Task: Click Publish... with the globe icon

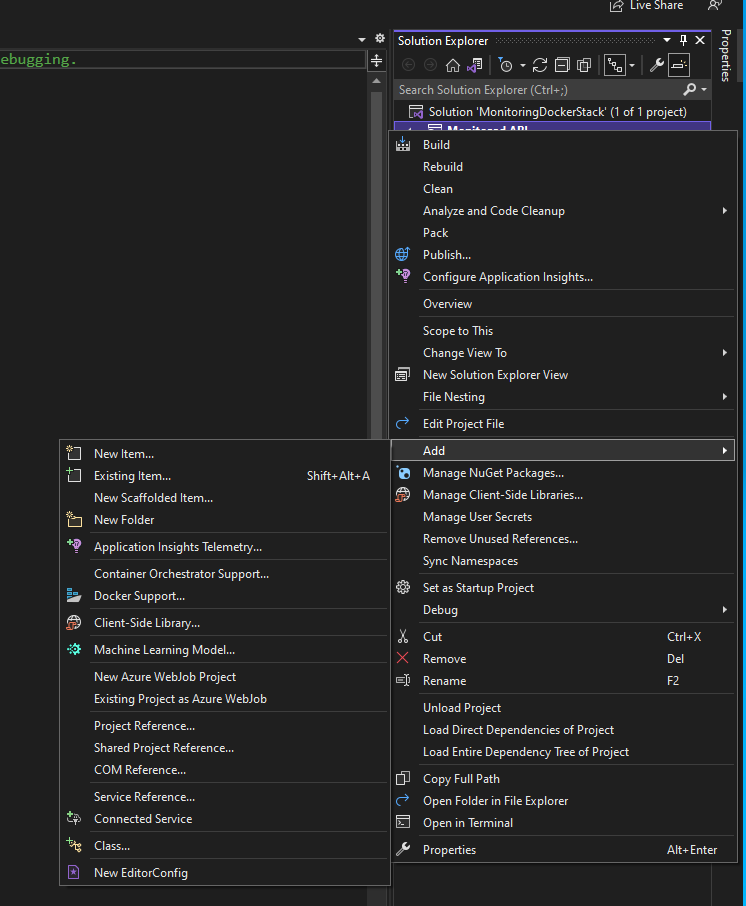Action: pos(563,254)
